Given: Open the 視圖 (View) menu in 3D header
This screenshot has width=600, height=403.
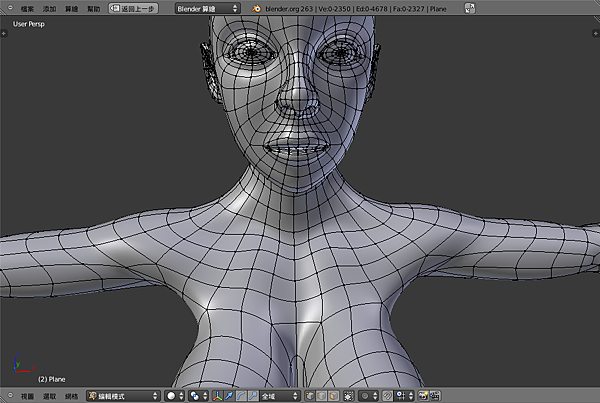Looking at the screenshot, I should pos(26,396).
